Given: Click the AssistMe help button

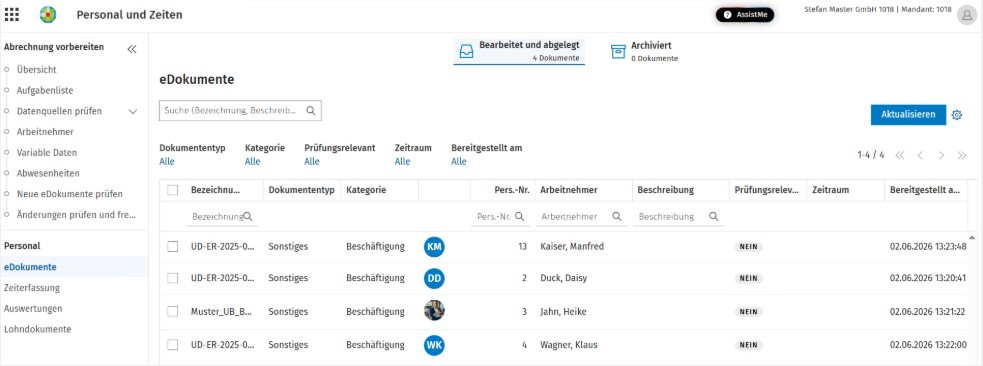Looking at the screenshot, I should (745, 14).
